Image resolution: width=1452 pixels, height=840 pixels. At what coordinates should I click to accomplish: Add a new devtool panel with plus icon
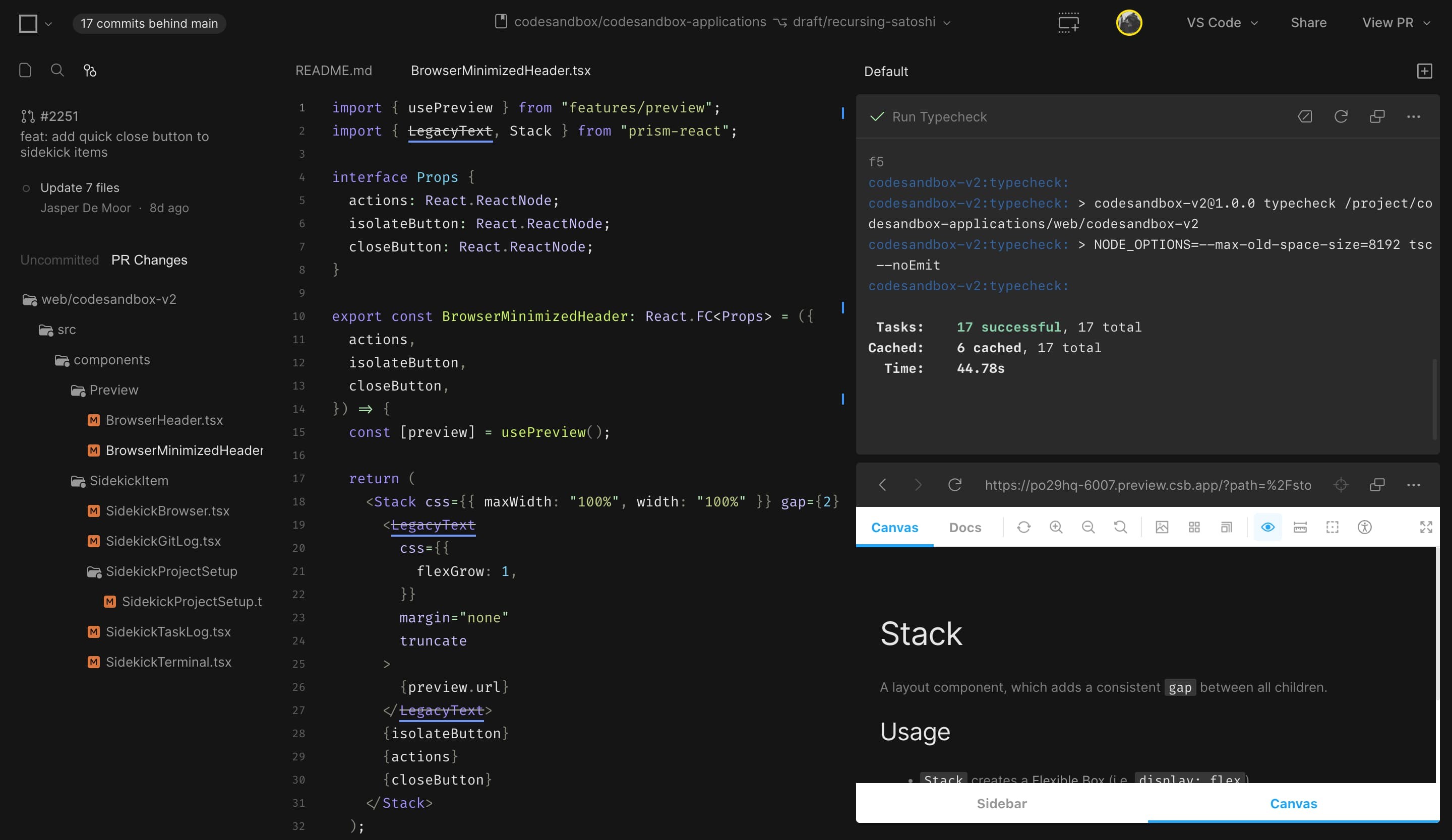pyautogui.click(x=1424, y=71)
